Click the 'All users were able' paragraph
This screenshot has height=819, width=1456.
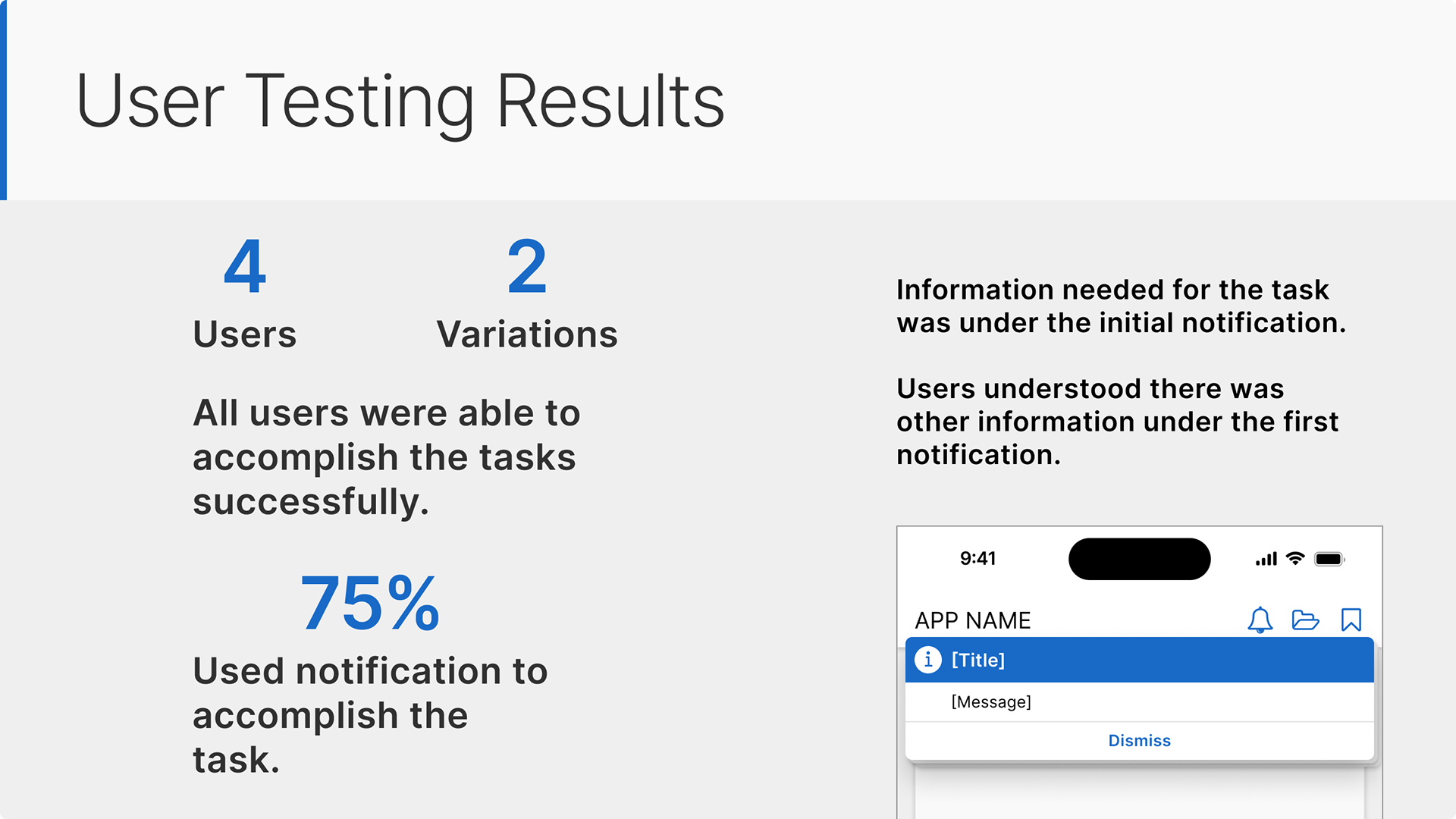(x=387, y=457)
